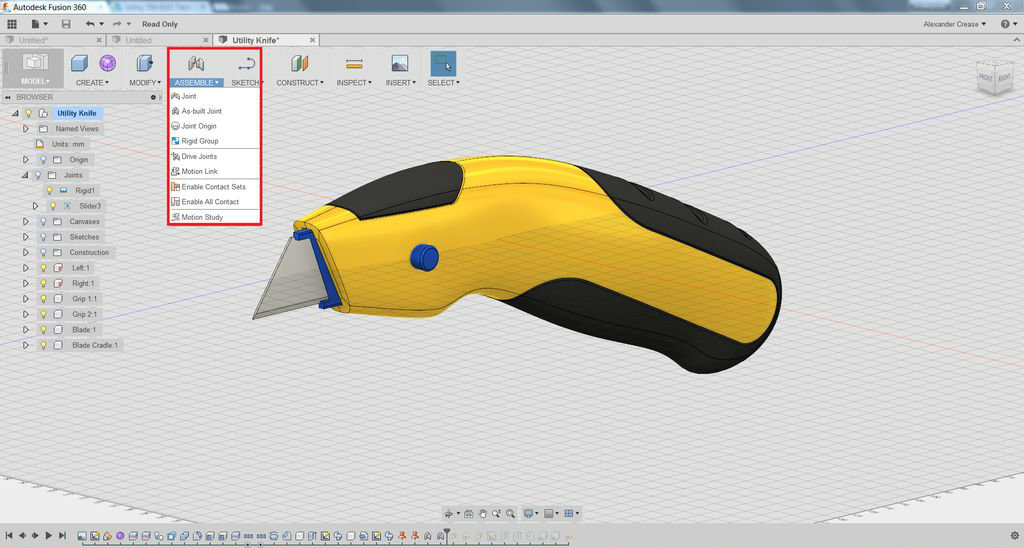1024x548 pixels.
Task: Click the Assemble joint icon in toolbar
Action: 196,63
